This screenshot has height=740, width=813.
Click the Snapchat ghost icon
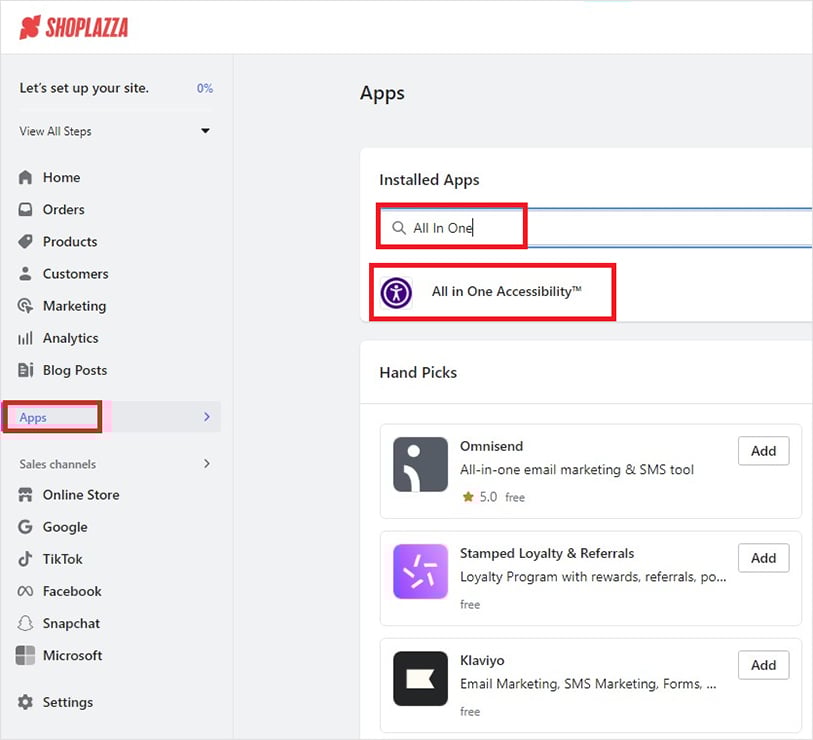pyautogui.click(x=25, y=623)
